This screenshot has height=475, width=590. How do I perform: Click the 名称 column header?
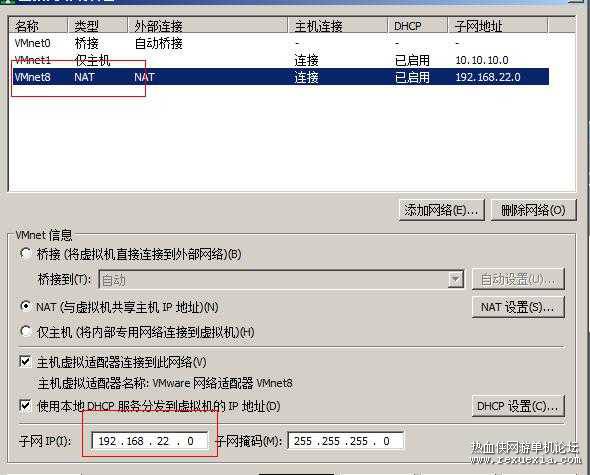pyautogui.click(x=38, y=26)
